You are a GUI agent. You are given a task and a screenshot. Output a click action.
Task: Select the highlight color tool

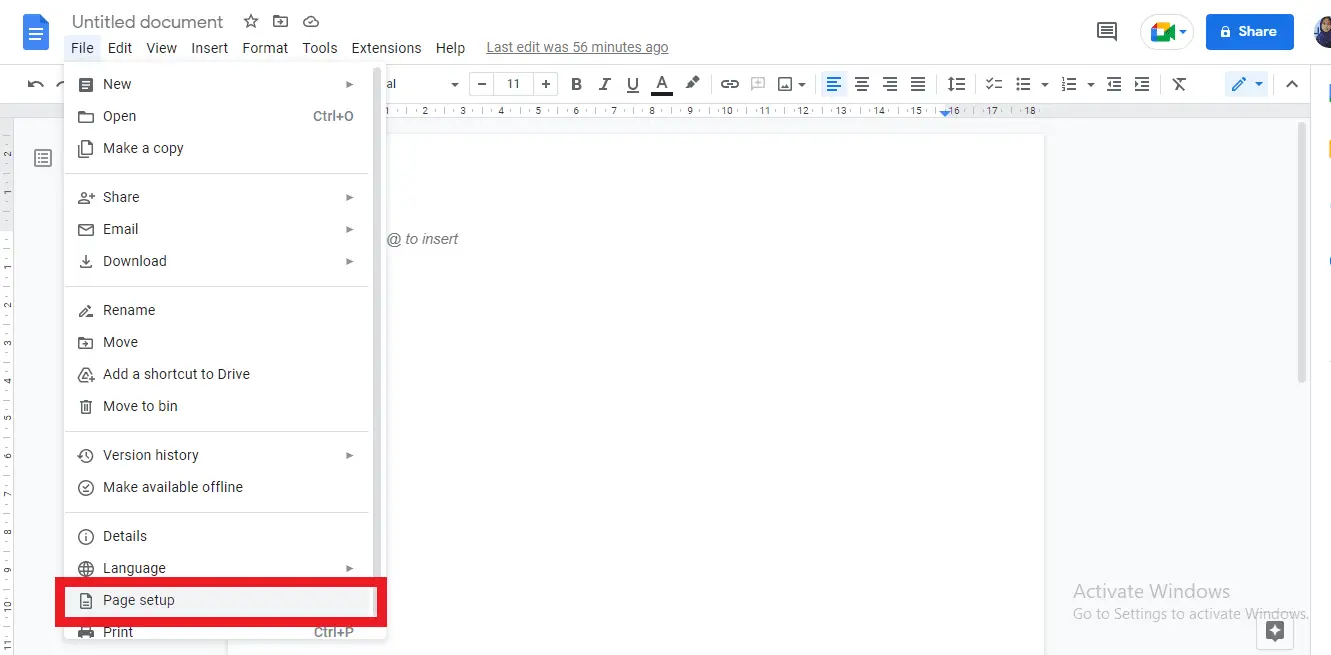pos(693,84)
